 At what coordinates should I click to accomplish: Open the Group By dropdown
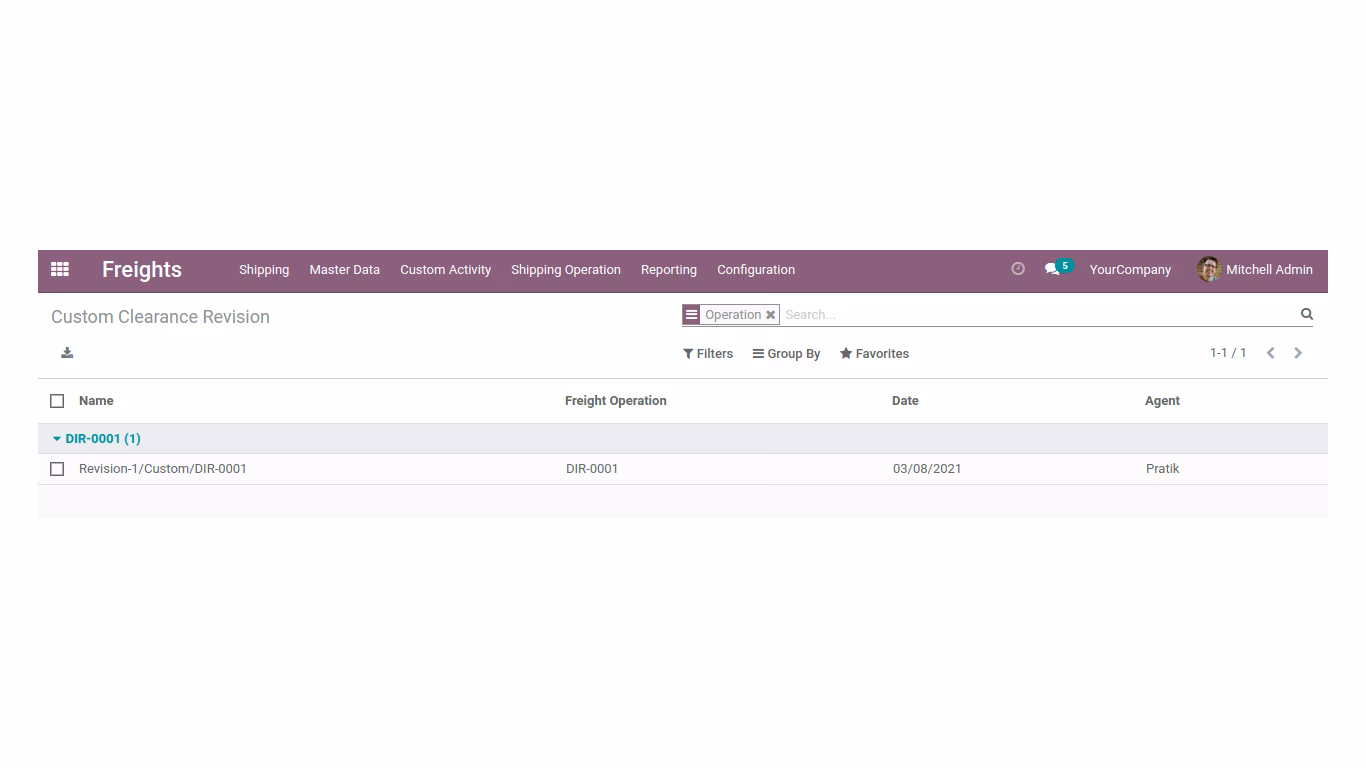point(786,354)
